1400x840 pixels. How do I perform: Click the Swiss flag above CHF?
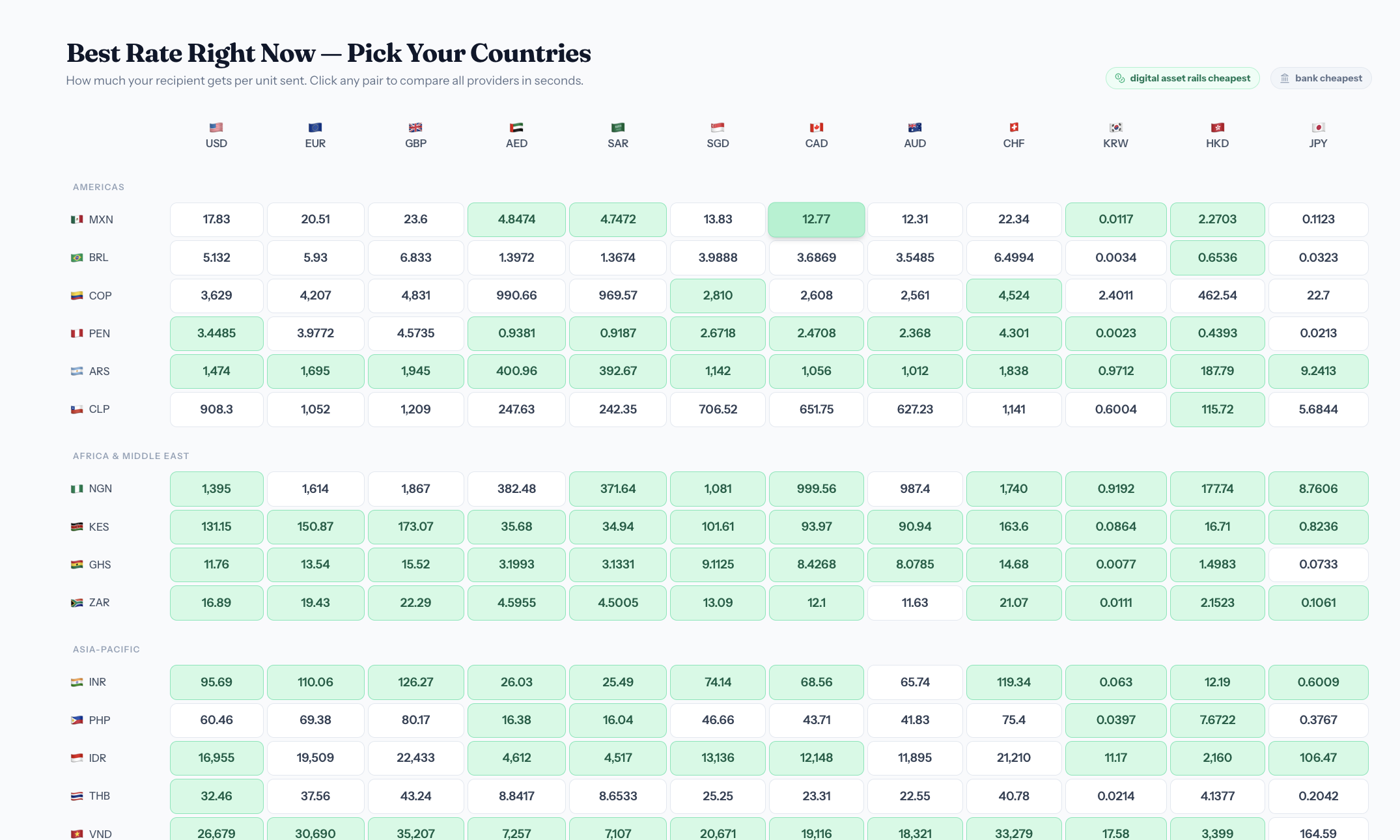[1014, 128]
